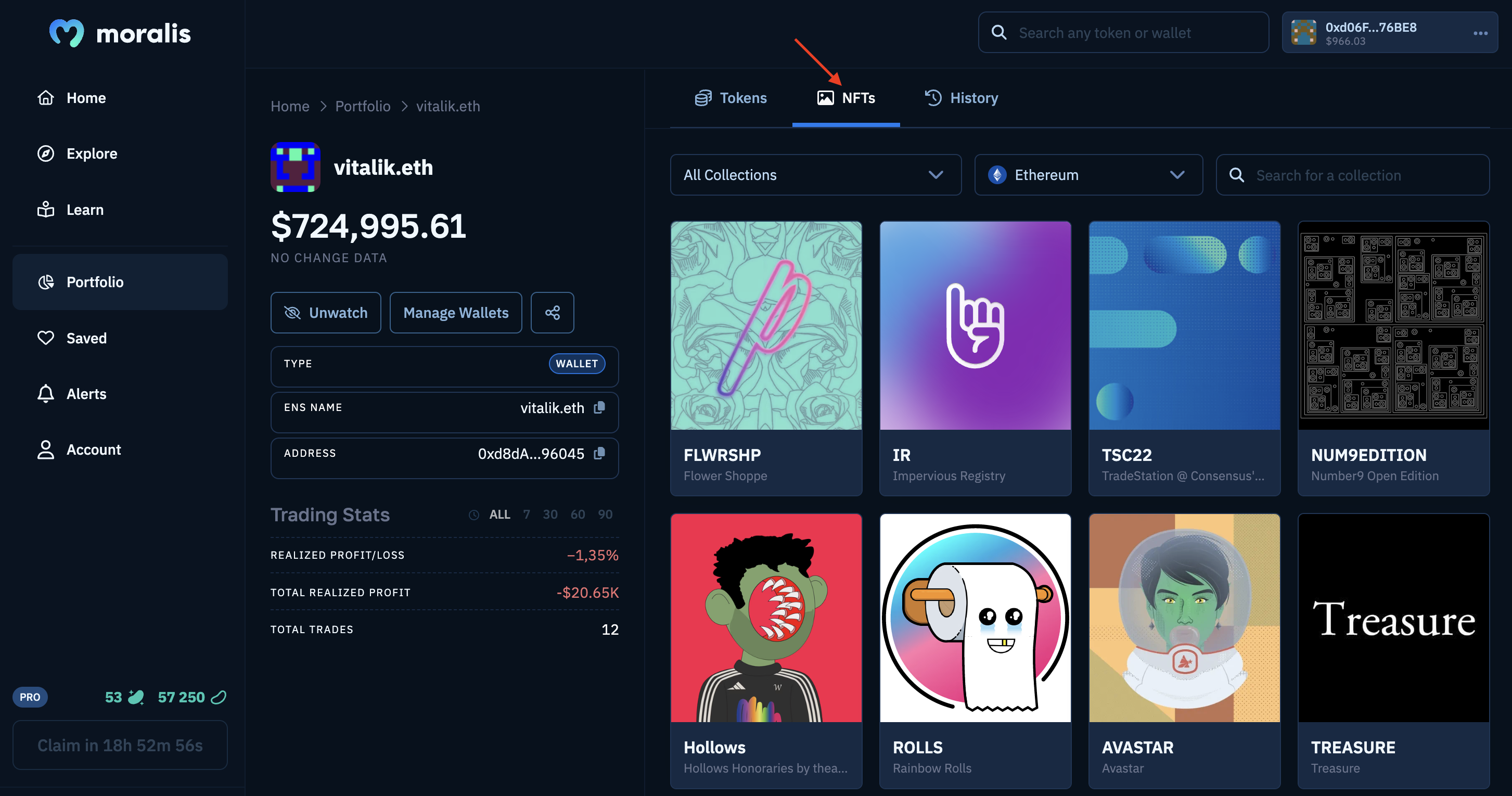The image size is (1512, 796).
Task: Go to Home via breadcrumb
Action: click(x=290, y=106)
